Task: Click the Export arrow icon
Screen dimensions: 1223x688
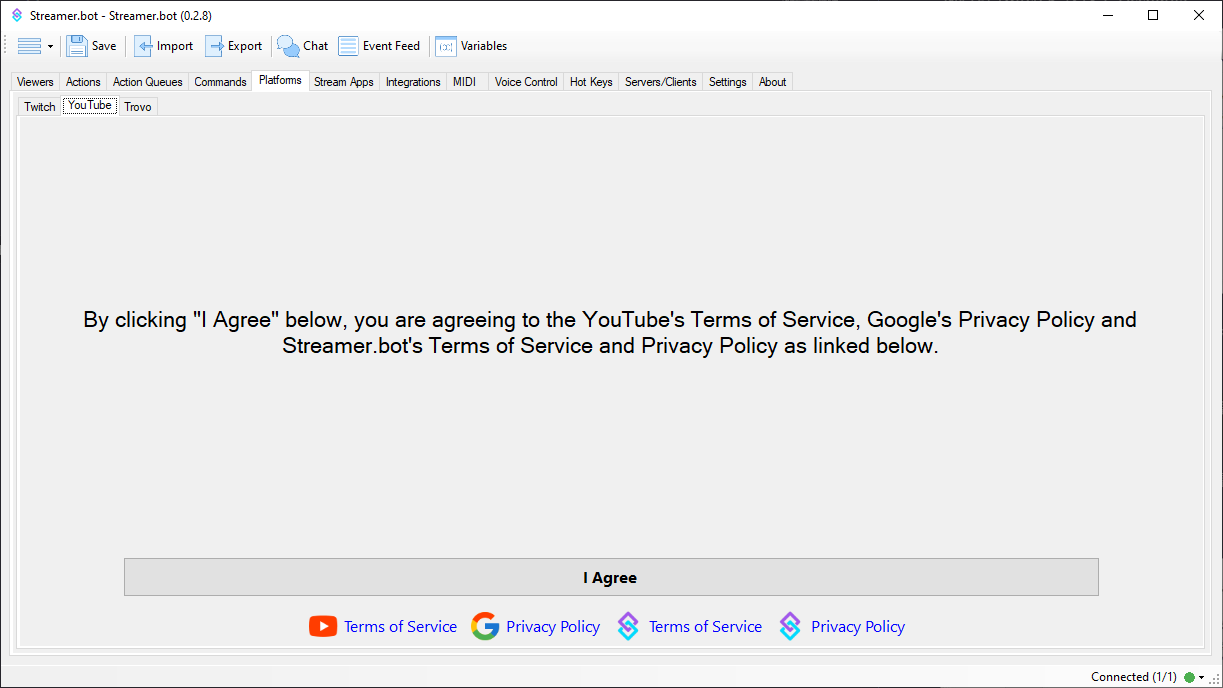Action: [x=214, y=46]
